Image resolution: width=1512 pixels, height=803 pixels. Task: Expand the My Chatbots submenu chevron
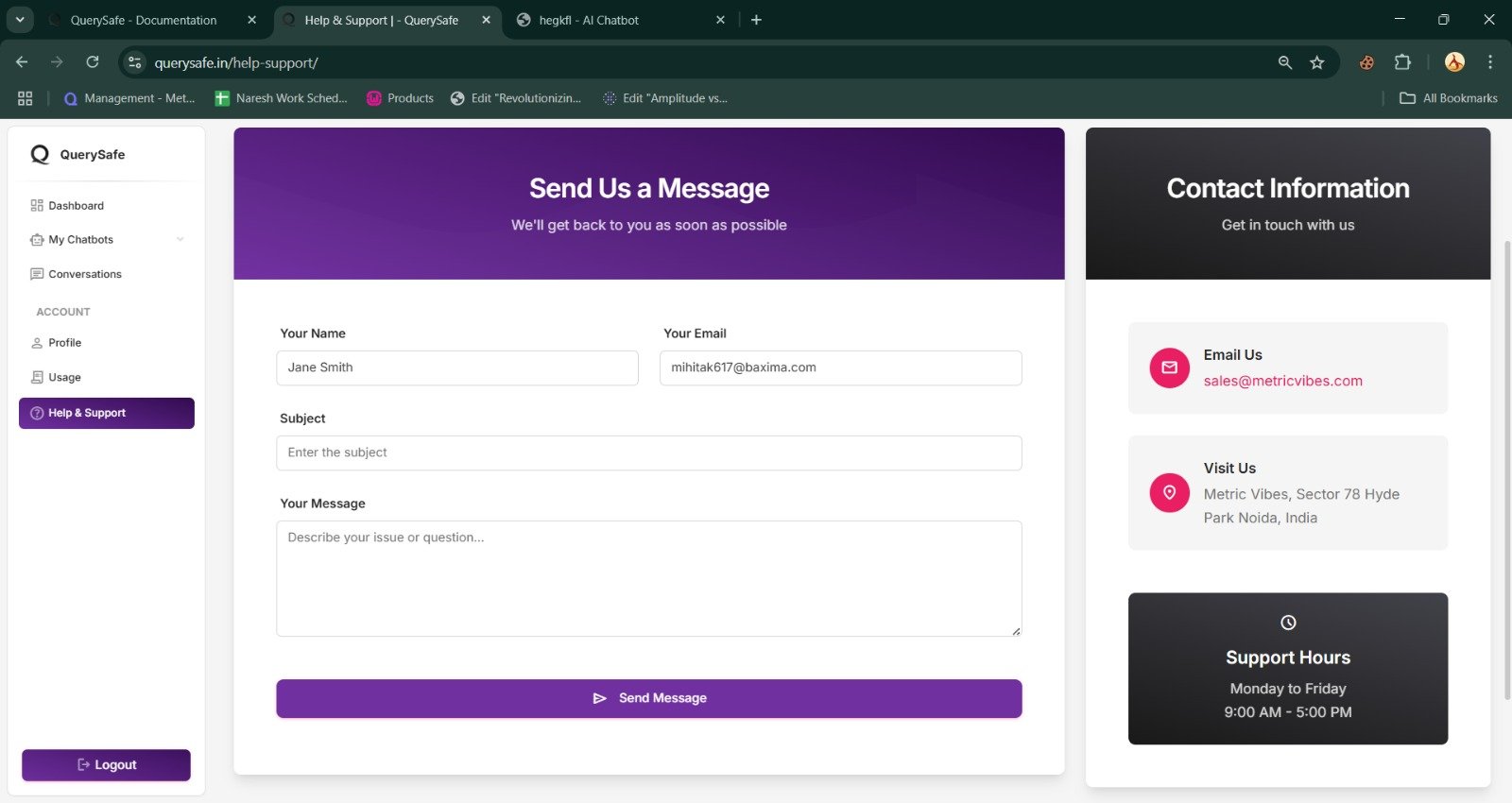pos(180,240)
